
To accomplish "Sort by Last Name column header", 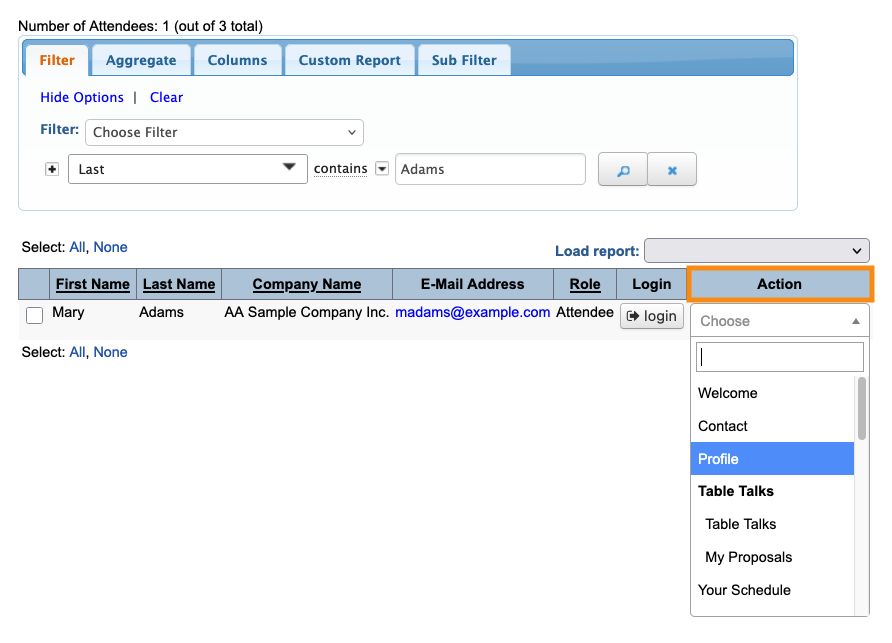I will [x=179, y=284].
